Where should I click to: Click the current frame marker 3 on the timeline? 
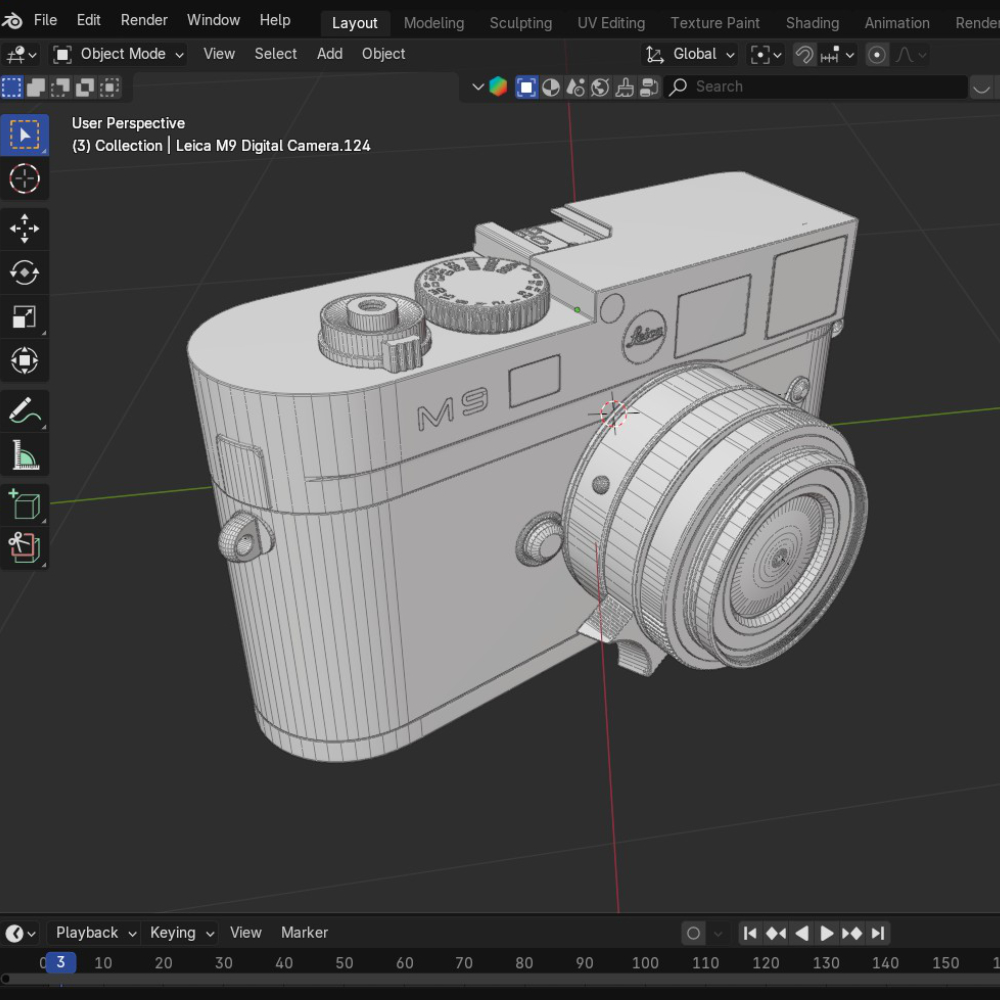coord(60,962)
